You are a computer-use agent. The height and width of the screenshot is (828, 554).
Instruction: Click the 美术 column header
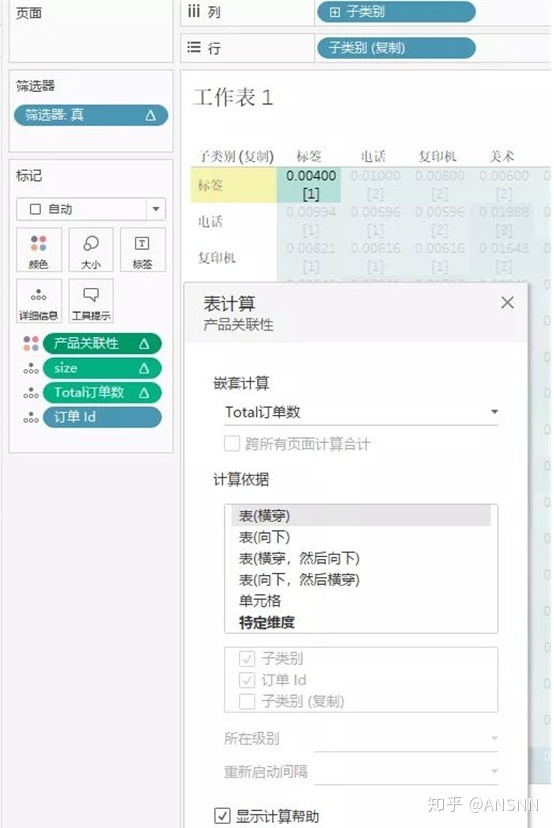coord(502,156)
